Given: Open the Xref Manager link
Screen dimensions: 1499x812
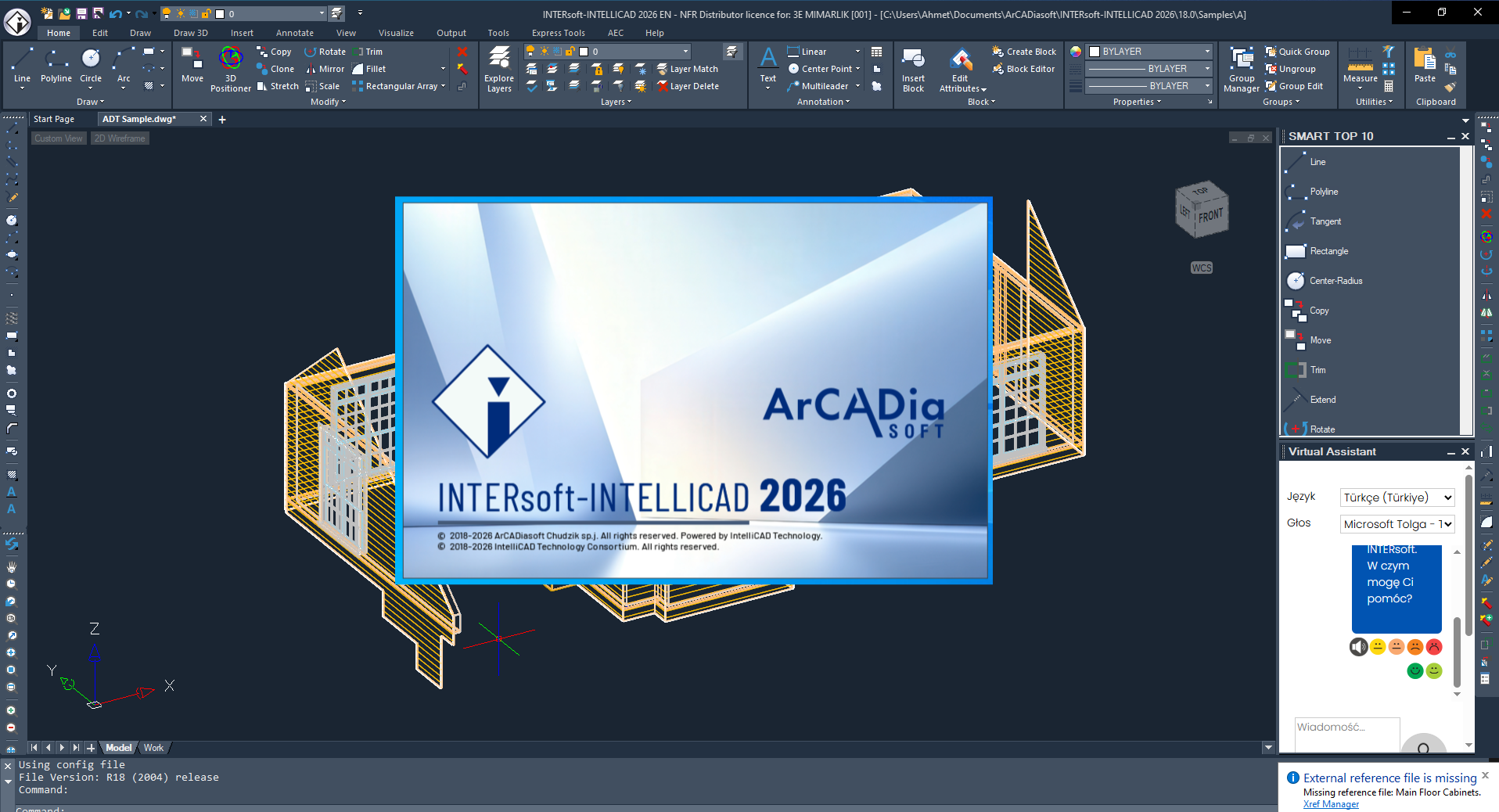Looking at the screenshot, I should [1331, 804].
